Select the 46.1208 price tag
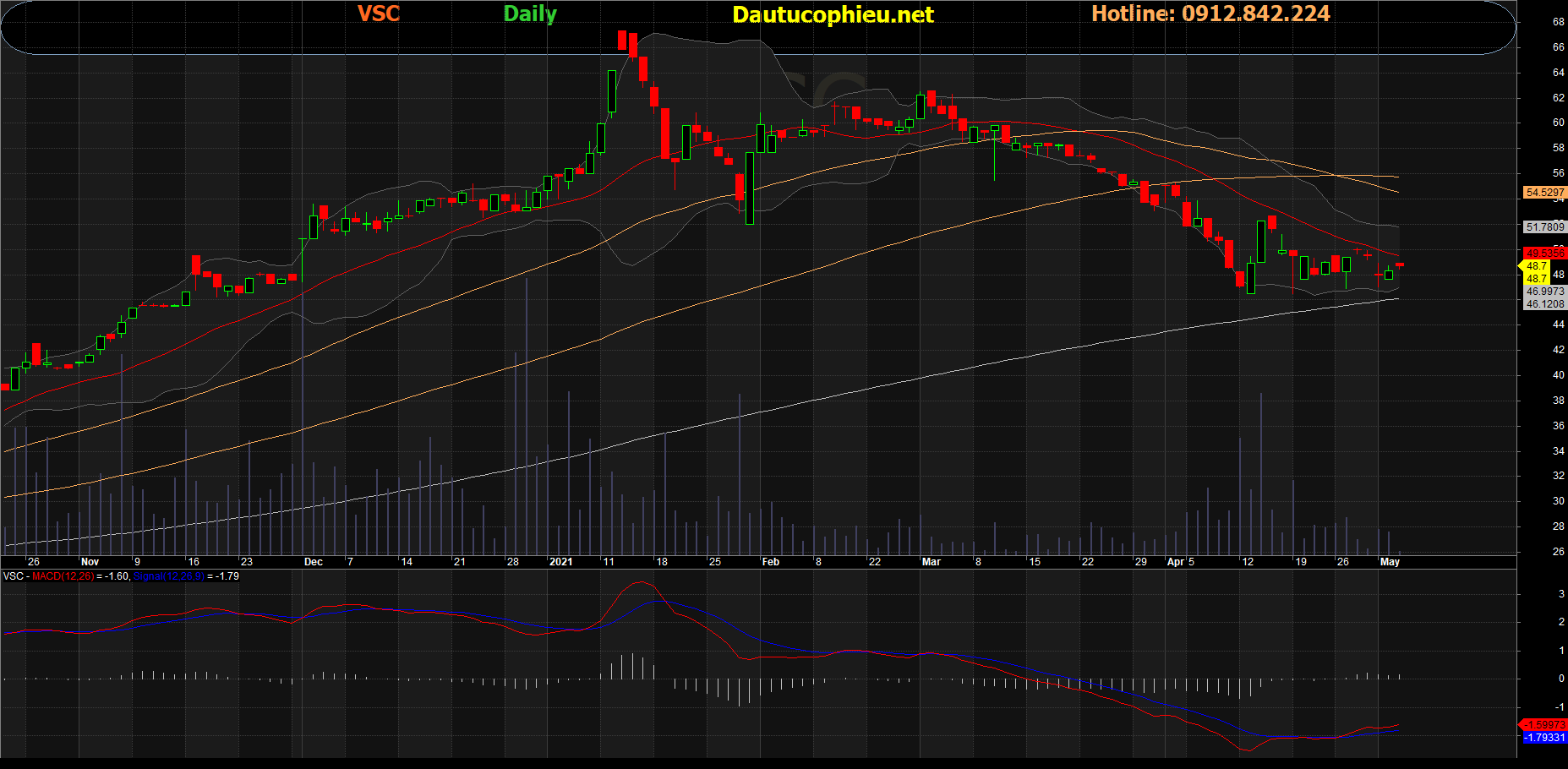1568x769 pixels. coord(1545,304)
